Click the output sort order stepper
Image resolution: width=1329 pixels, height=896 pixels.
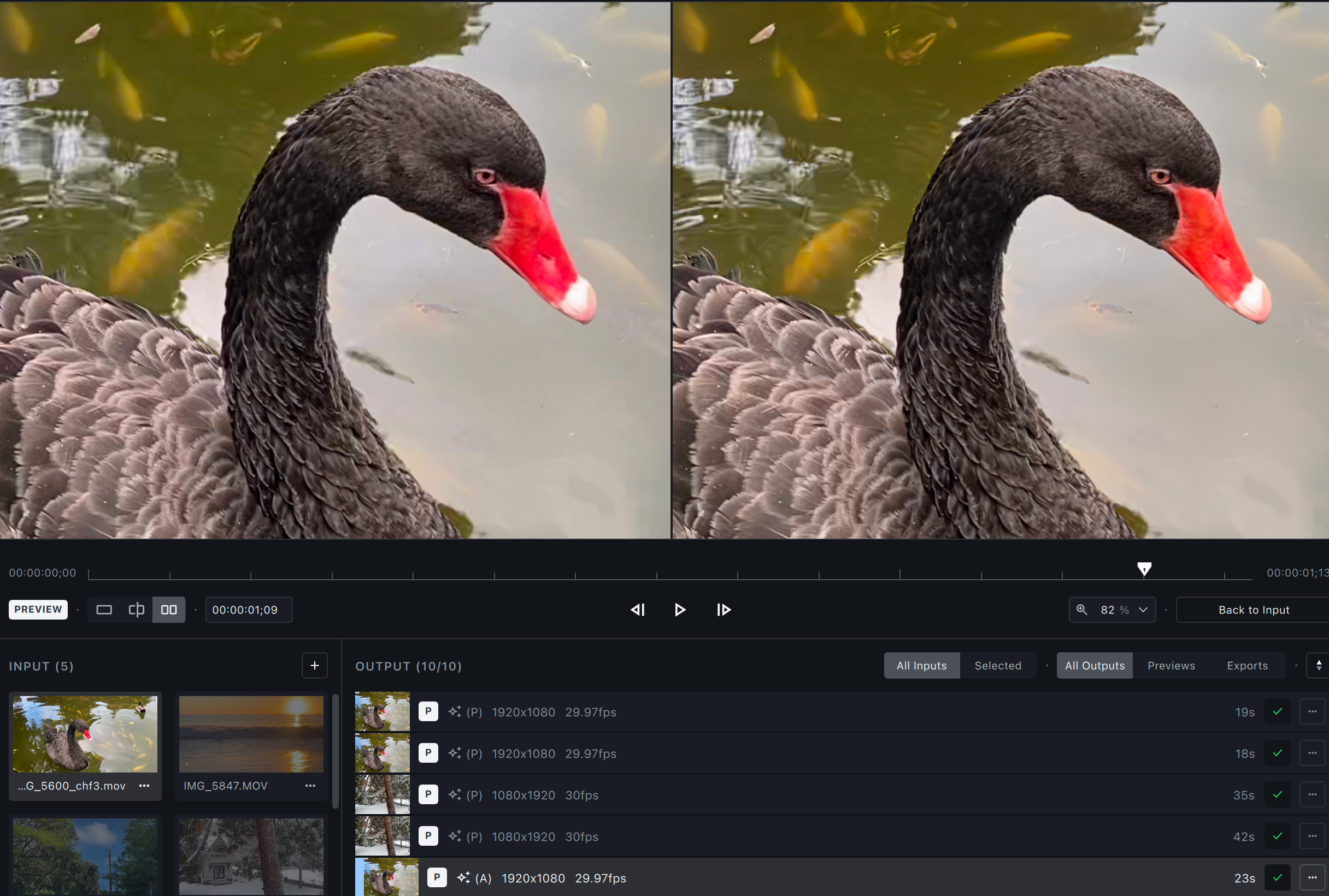click(x=1319, y=665)
